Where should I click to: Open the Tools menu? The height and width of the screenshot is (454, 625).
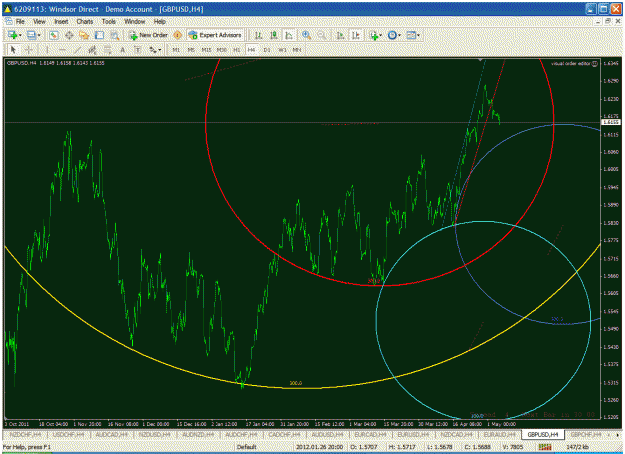(x=108, y=22)
